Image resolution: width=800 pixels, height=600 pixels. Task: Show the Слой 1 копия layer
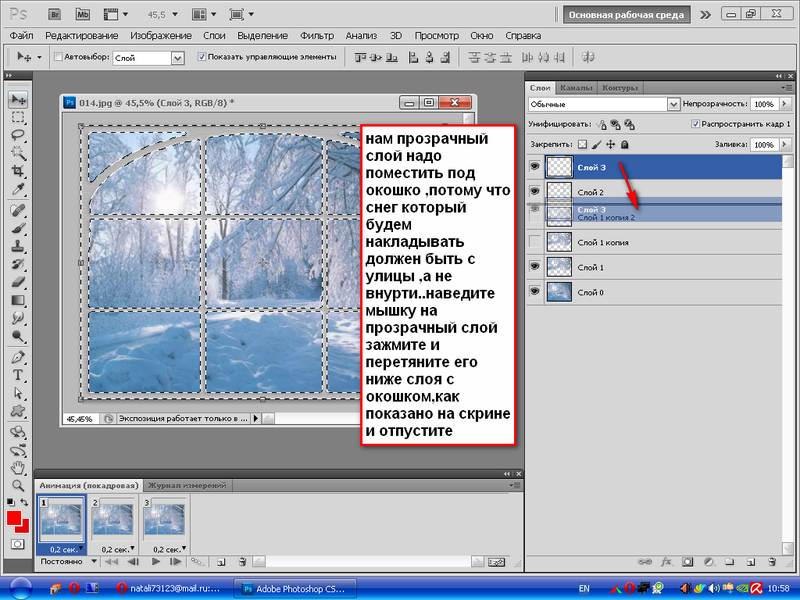[x=535, y=241]
